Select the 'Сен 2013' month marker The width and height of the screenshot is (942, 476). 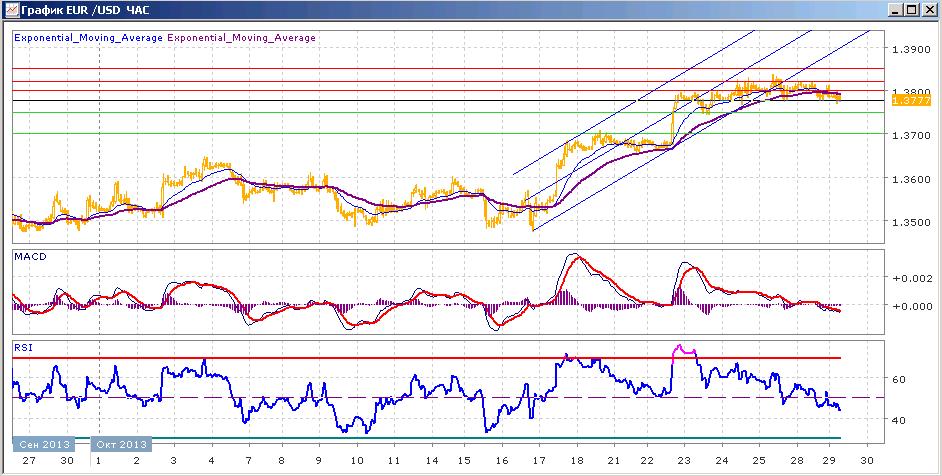click(x=44, y=445)
